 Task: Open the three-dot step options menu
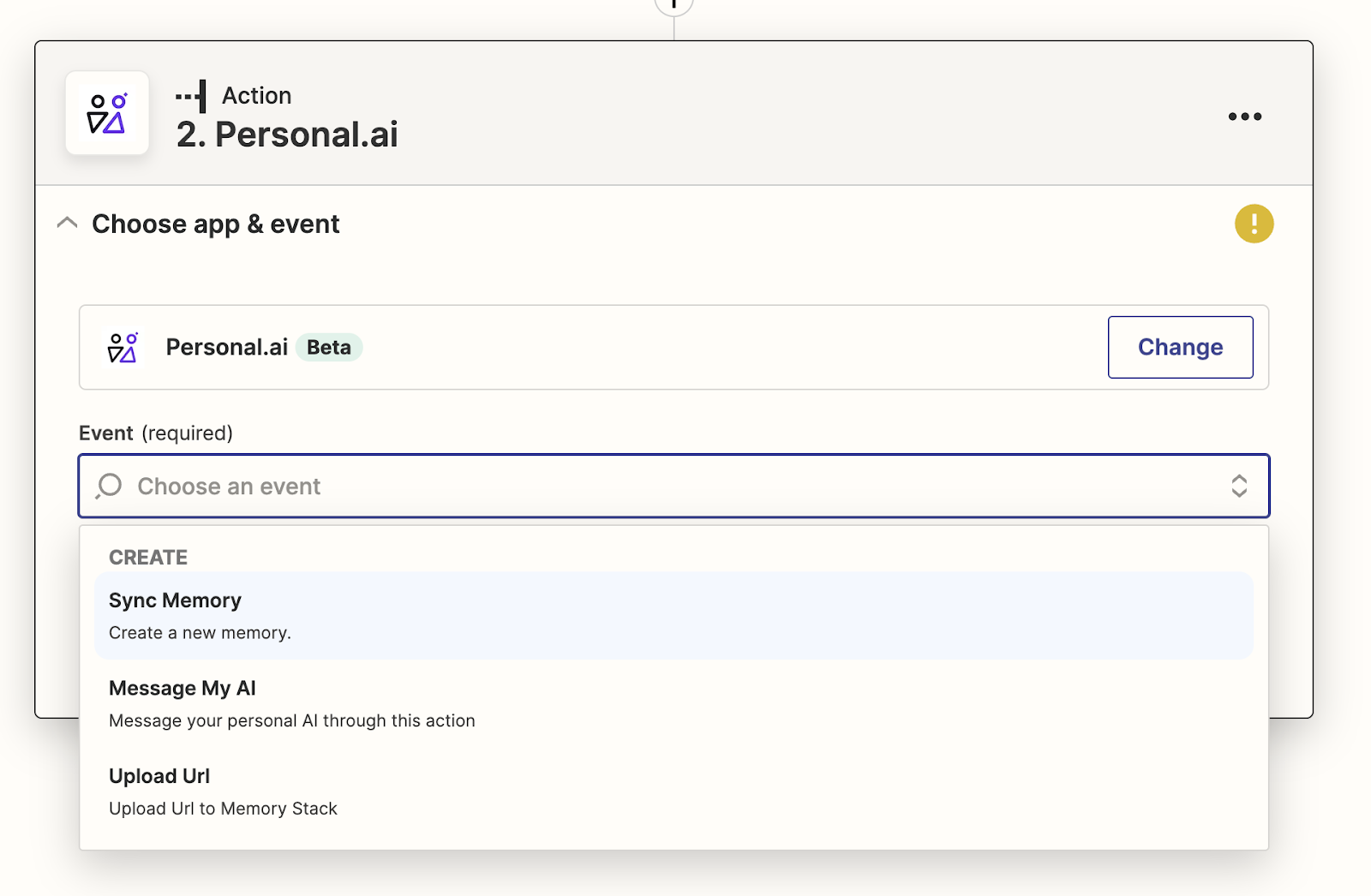[1244, 116]
